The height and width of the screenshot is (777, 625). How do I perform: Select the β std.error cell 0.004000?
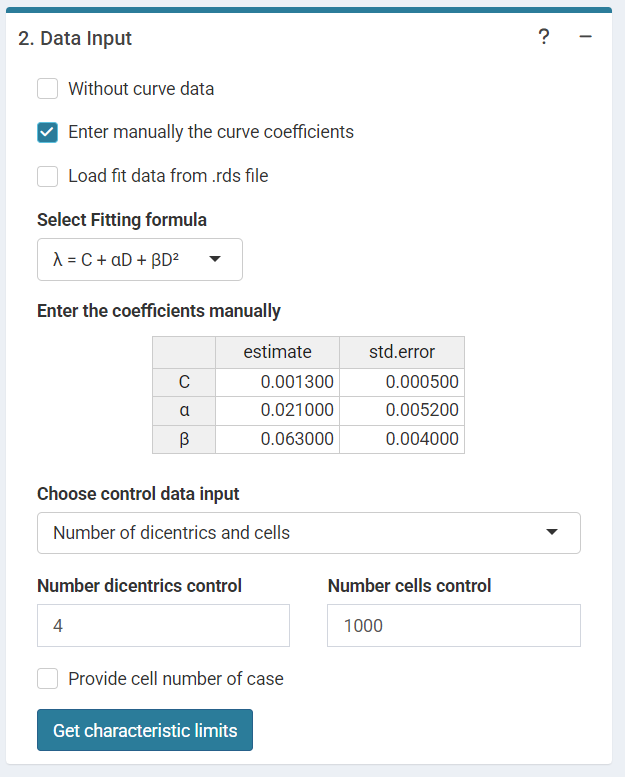(x=402, y=439)
